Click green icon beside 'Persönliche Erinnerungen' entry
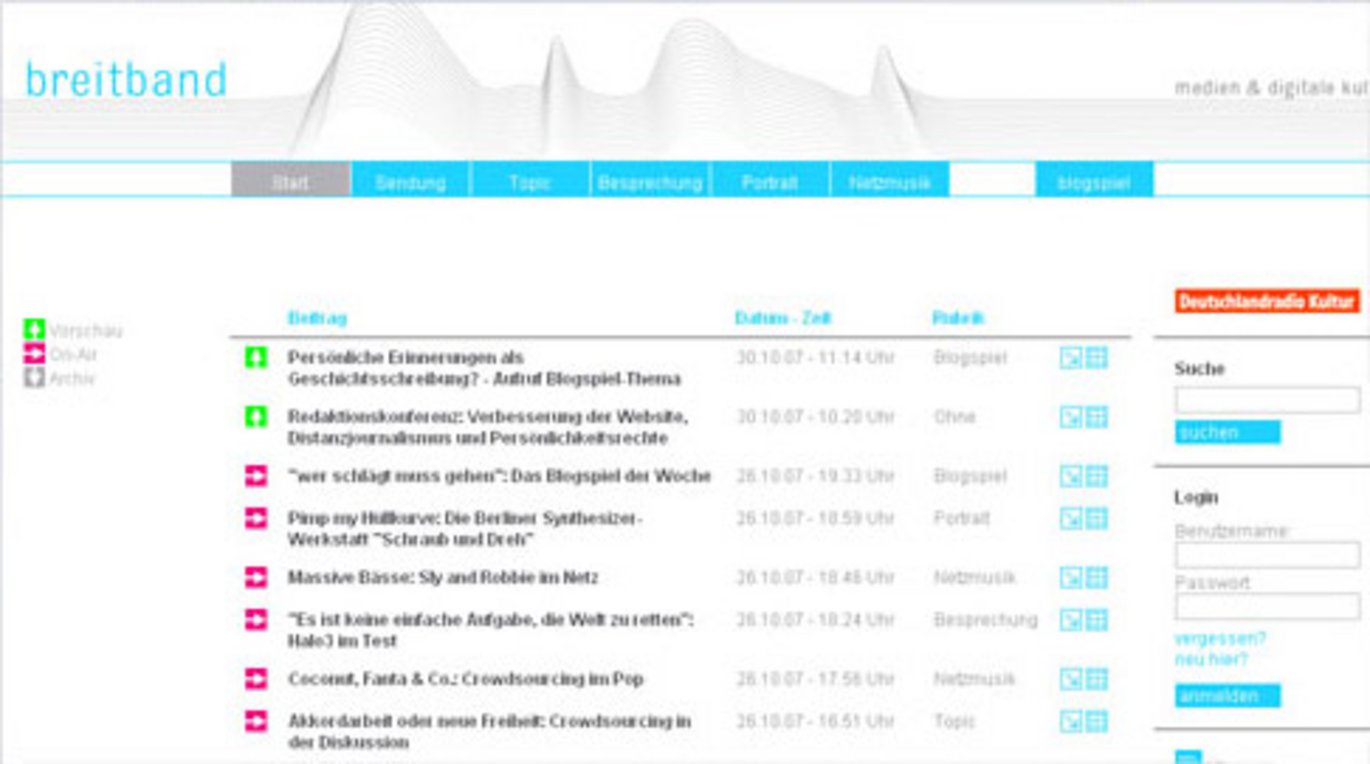Image resolution: width=1370 pixels, height=764 pixels. tap(256, 357)
